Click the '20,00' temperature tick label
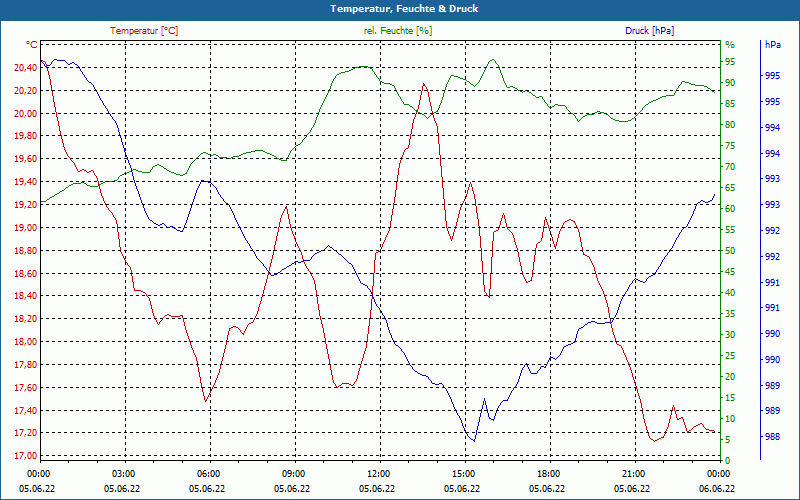 tap(27, 113)
